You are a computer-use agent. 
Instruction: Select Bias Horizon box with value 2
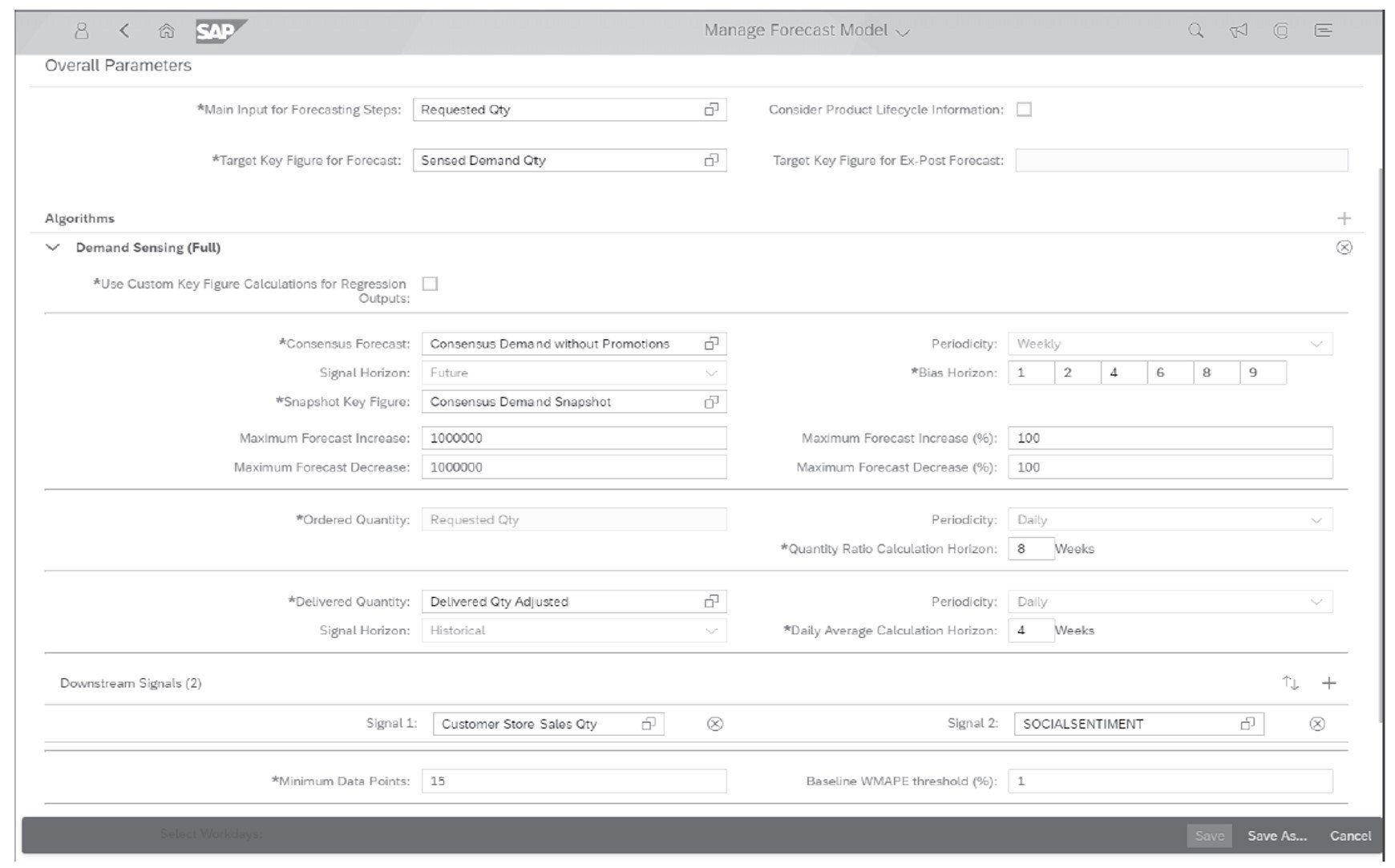(x=1078, y=373)
